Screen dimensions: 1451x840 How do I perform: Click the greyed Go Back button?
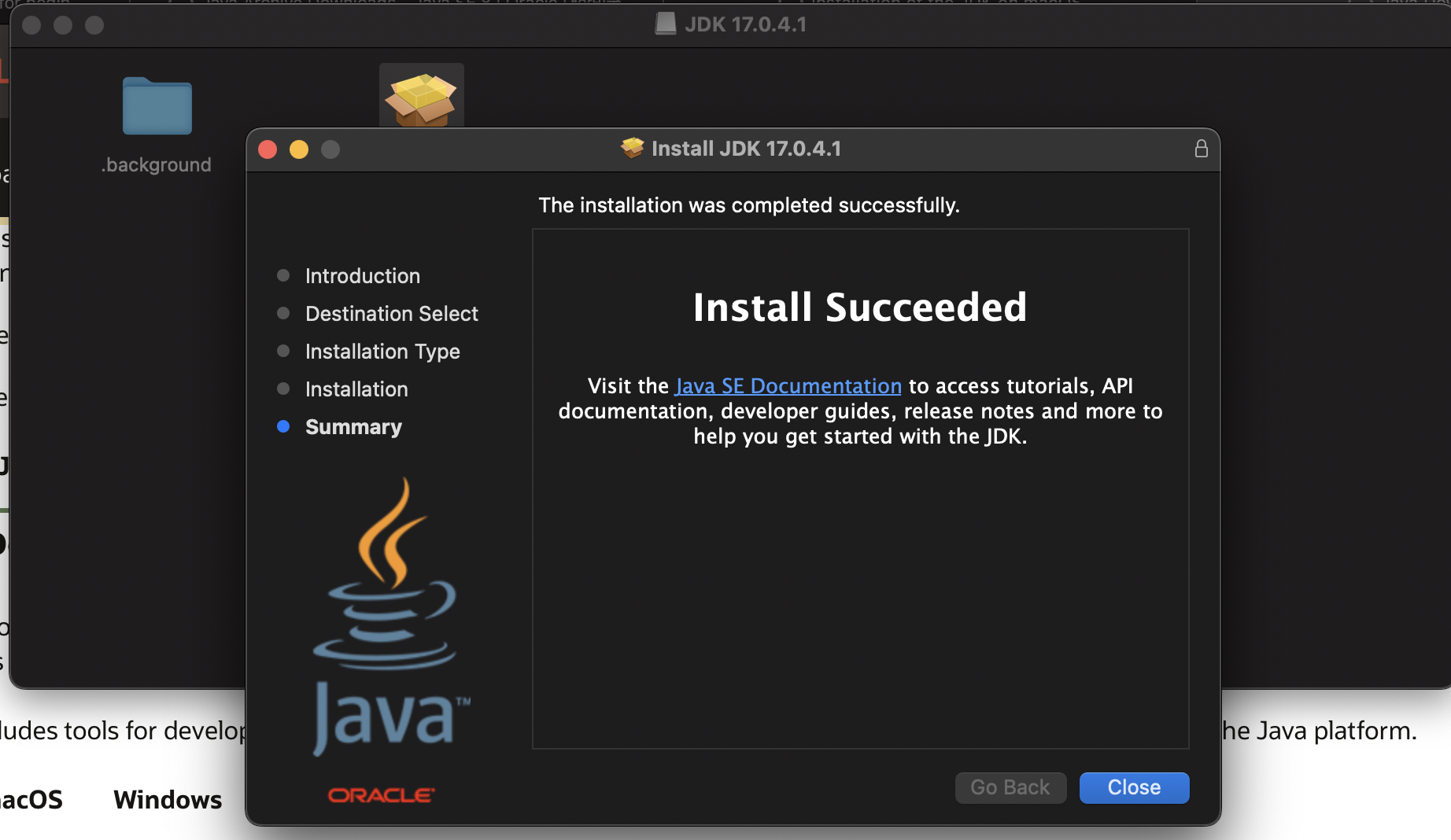pyautogui.click(x=1010, y=787)
